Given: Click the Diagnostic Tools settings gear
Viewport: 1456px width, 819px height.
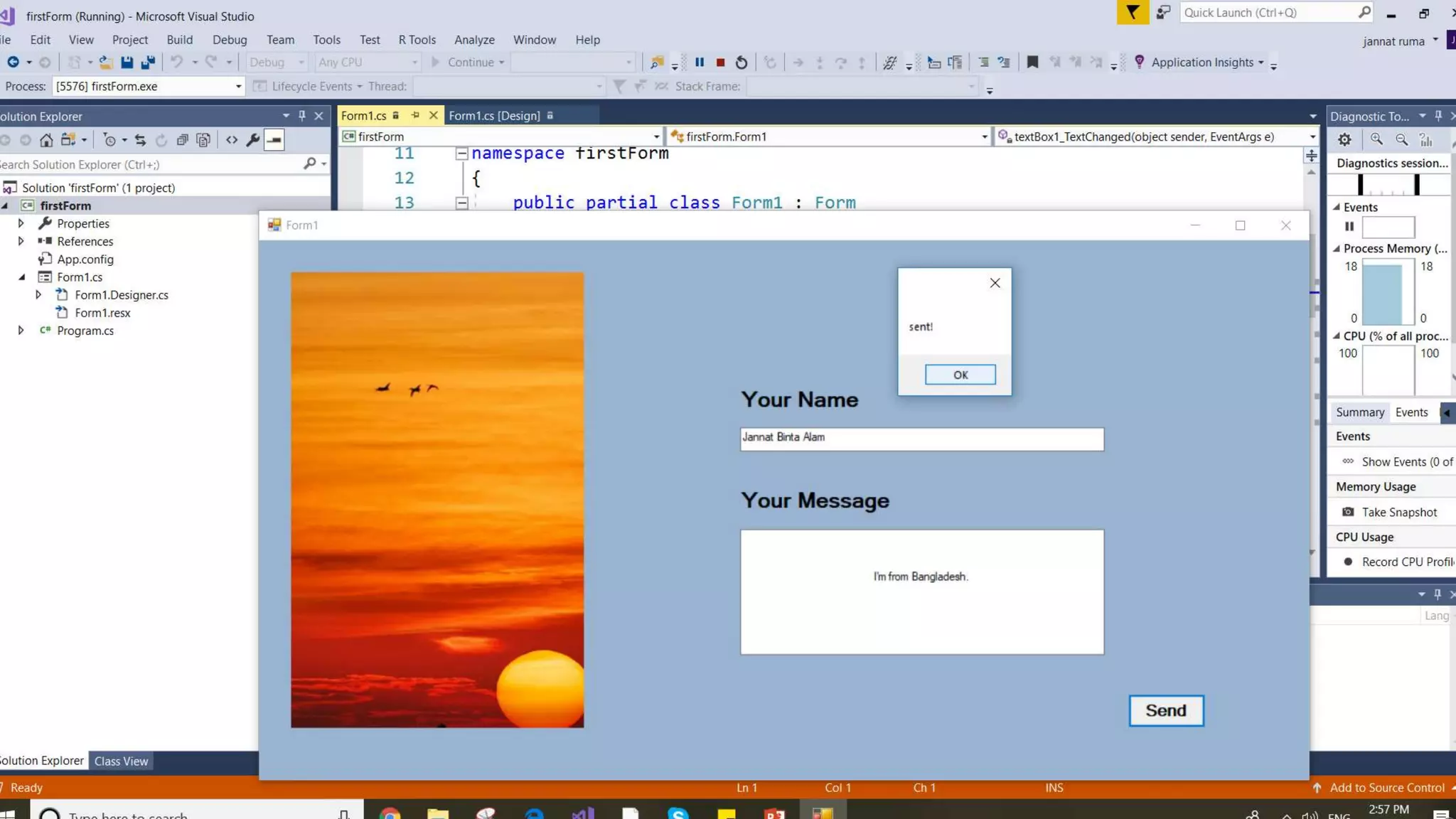Looking at the screenshot, I should (1344, 140).
